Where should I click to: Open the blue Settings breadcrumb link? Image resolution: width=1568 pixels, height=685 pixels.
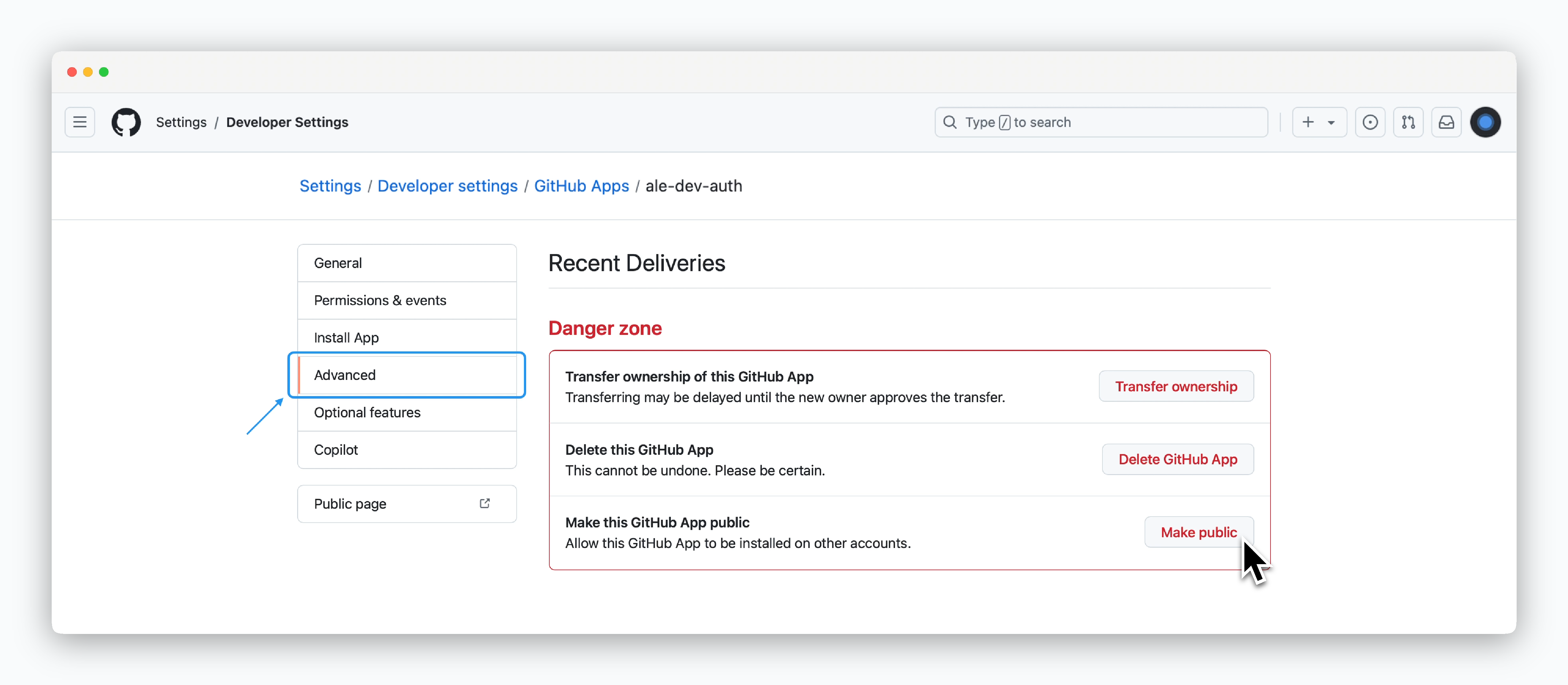pos(330,186)
